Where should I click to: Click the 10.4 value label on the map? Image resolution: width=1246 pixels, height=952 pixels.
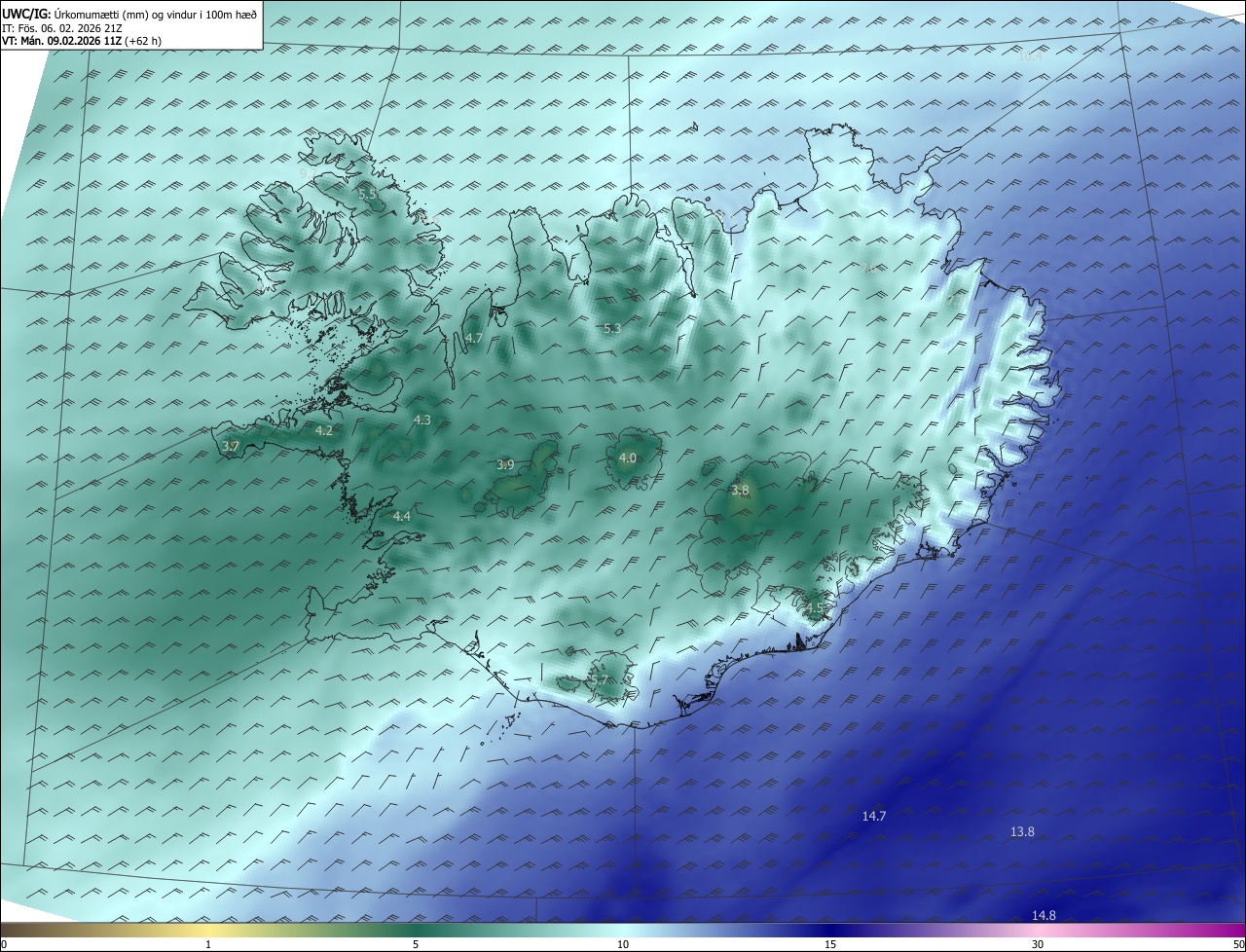[1030, 56]
